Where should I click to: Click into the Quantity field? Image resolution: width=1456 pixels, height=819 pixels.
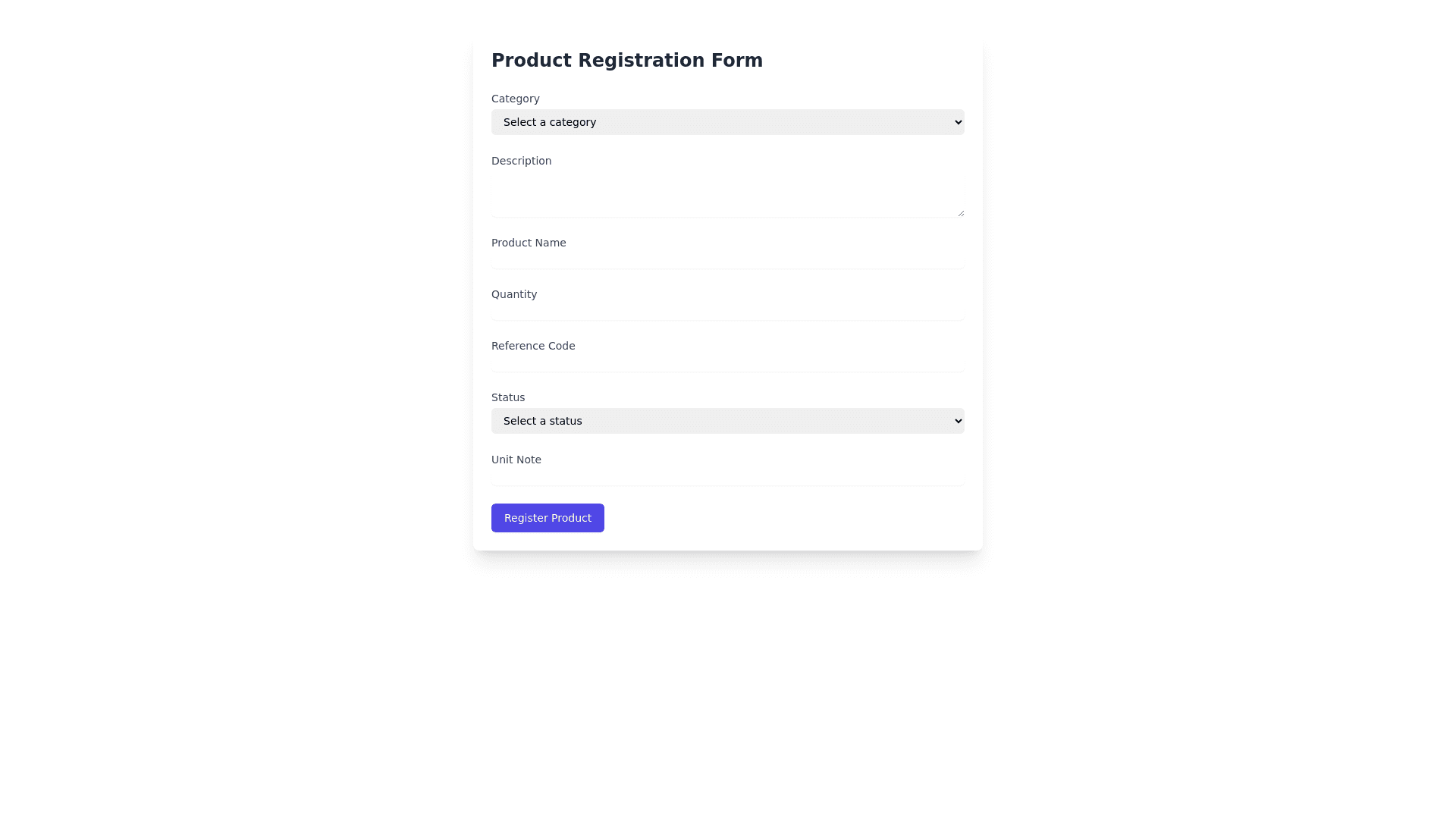click(726, 312)
